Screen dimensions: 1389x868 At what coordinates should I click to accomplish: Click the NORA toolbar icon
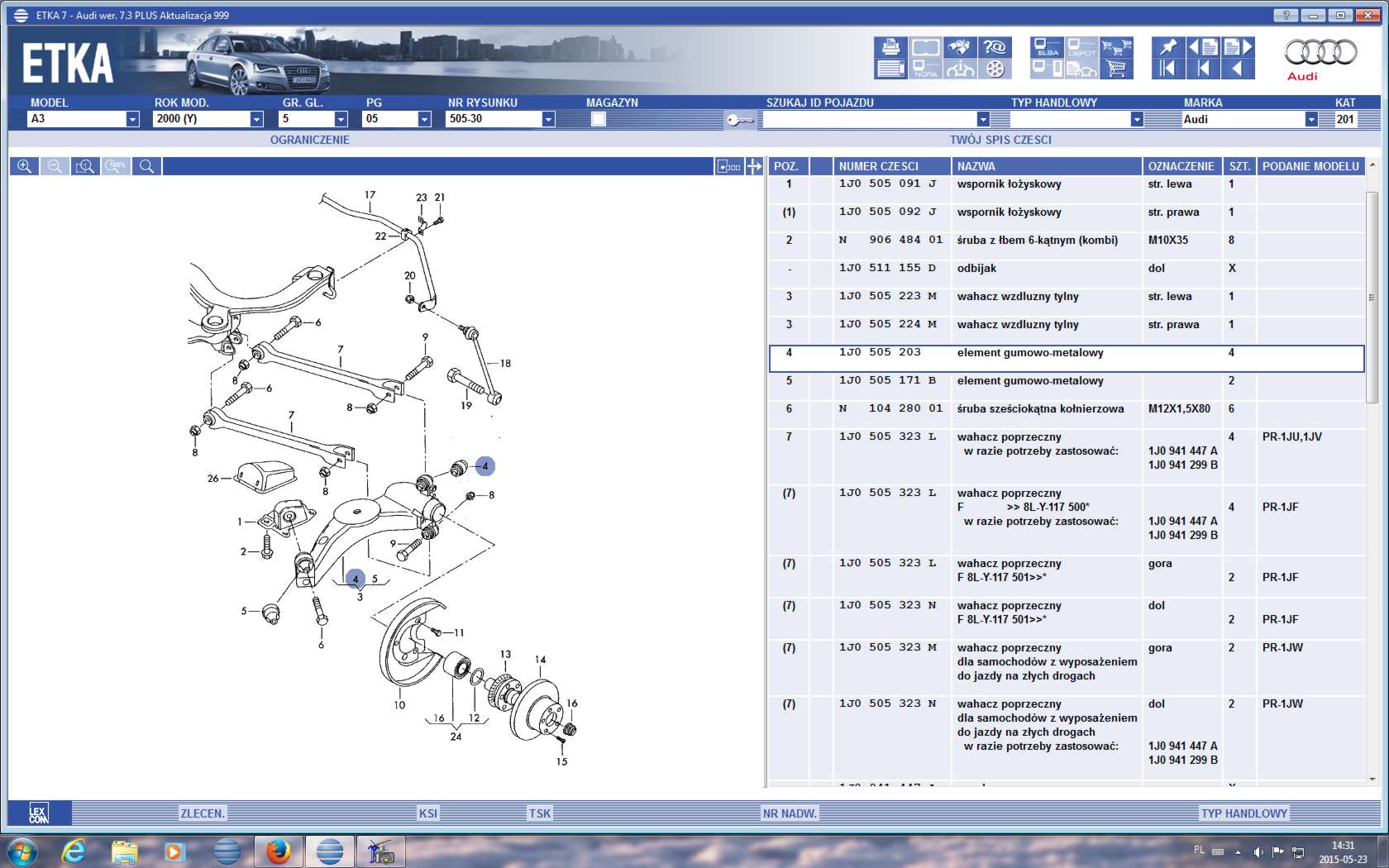pos(925,69)
